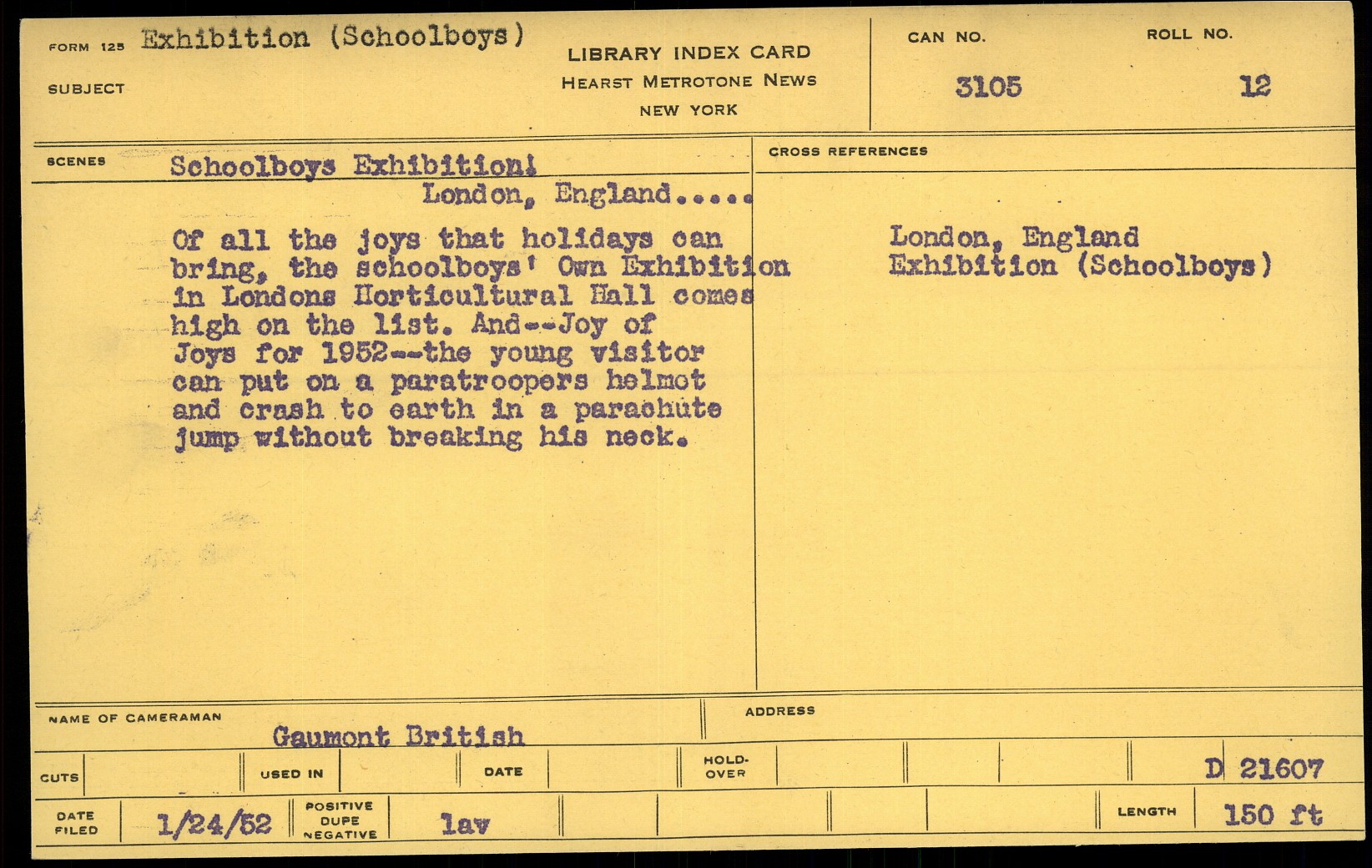Click the 'USED IN' label
The width and height of the screenshot is (1372, 868).
point(291,774)
